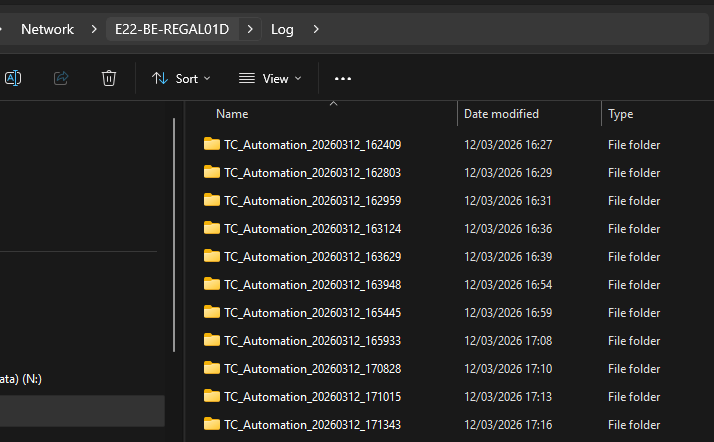Click folder icon of TC_Automation_20260312_165933
Viewport: 714px width, 442px height.
click(x=211, y=340)
